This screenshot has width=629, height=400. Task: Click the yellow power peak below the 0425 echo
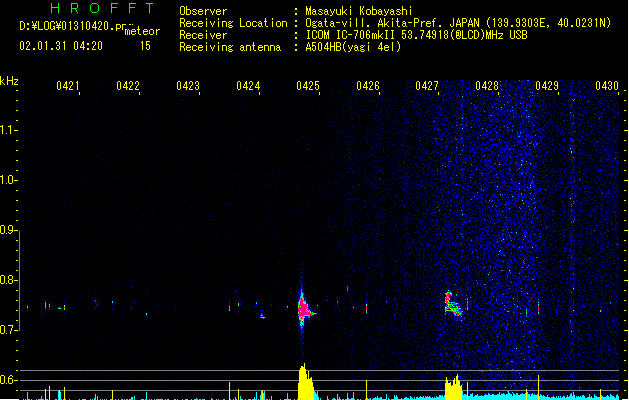tap(305, 382)
